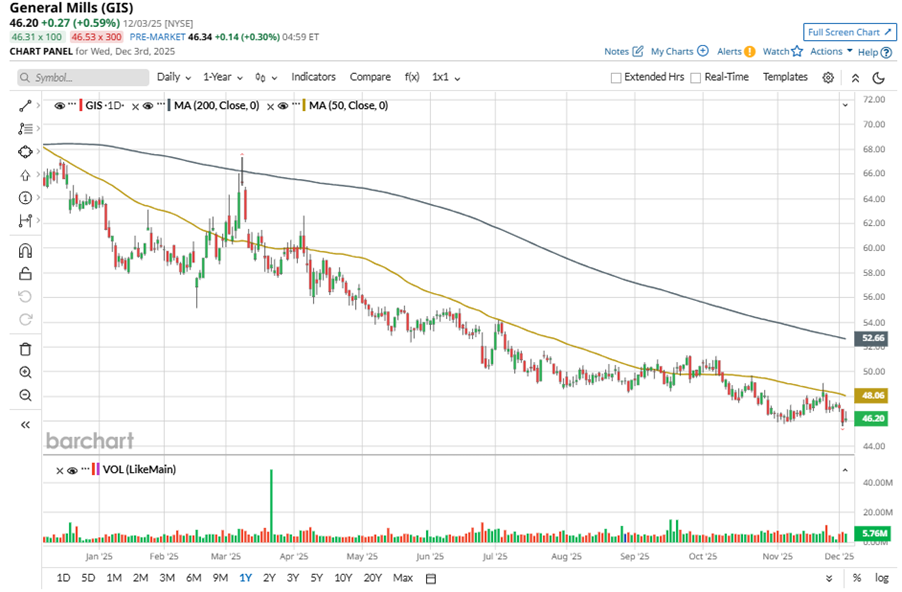Screen dimensions: 902x592
Task: Open the Fibonacci tools group
Action: [25, 129]
